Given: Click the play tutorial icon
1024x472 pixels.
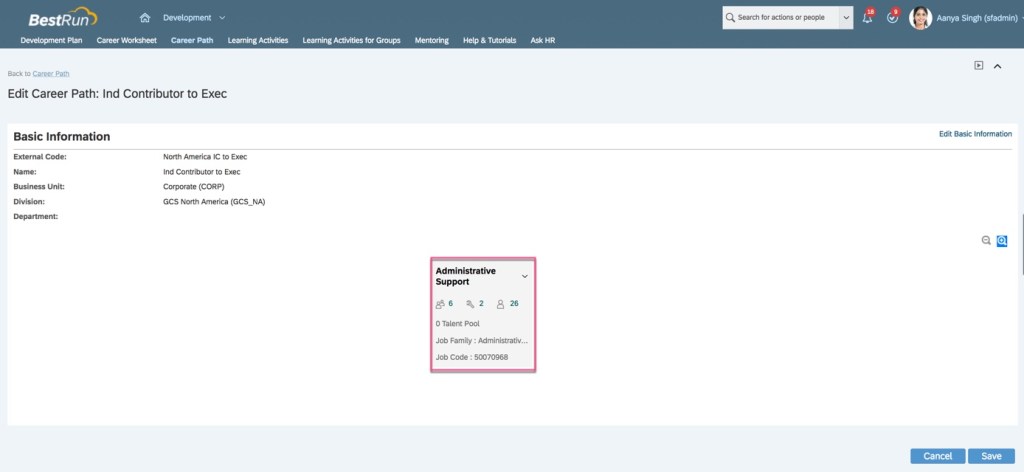Looking at the screenshot, I should 979,66.
